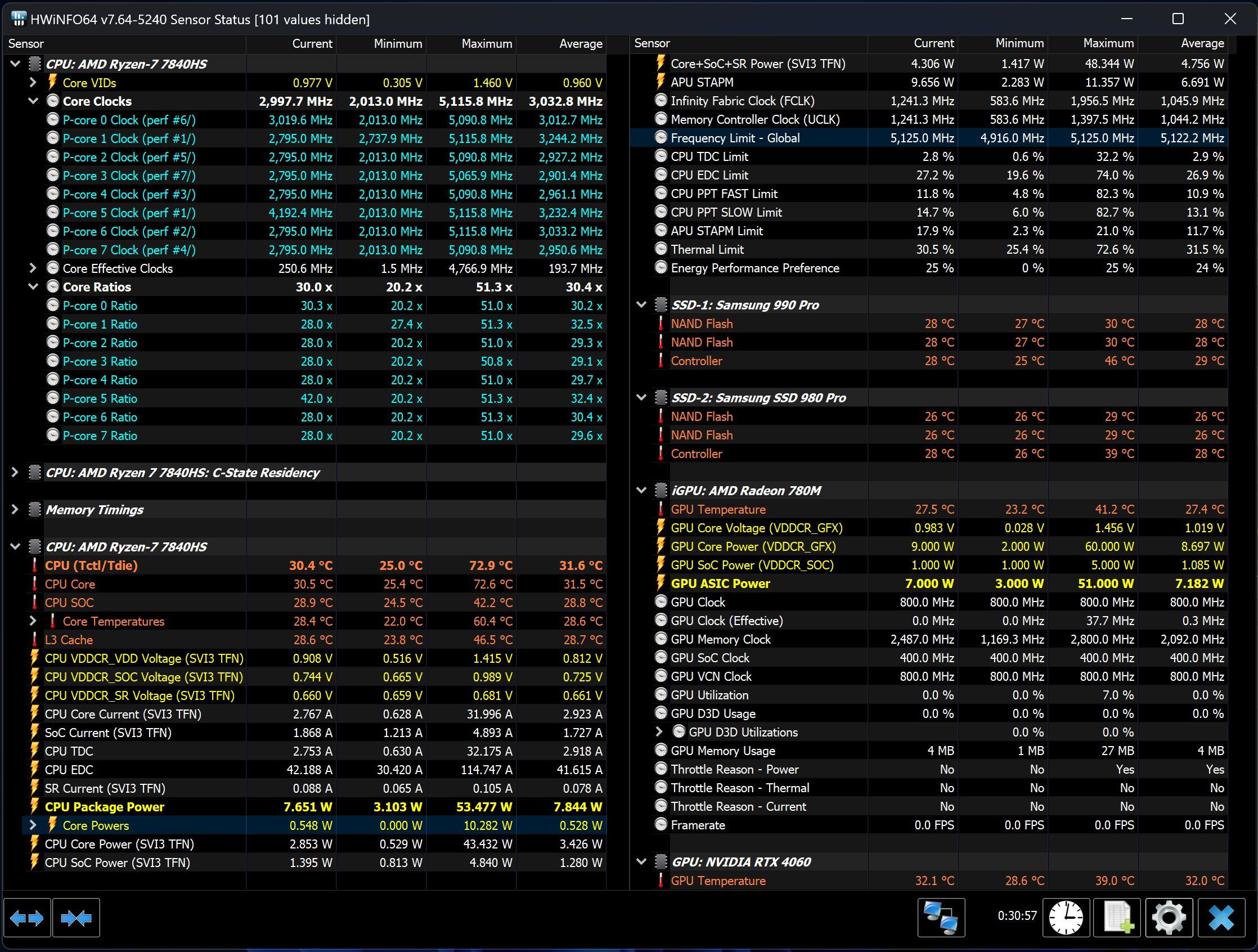Expand the Core VIDs tree node

click(33, 83)
